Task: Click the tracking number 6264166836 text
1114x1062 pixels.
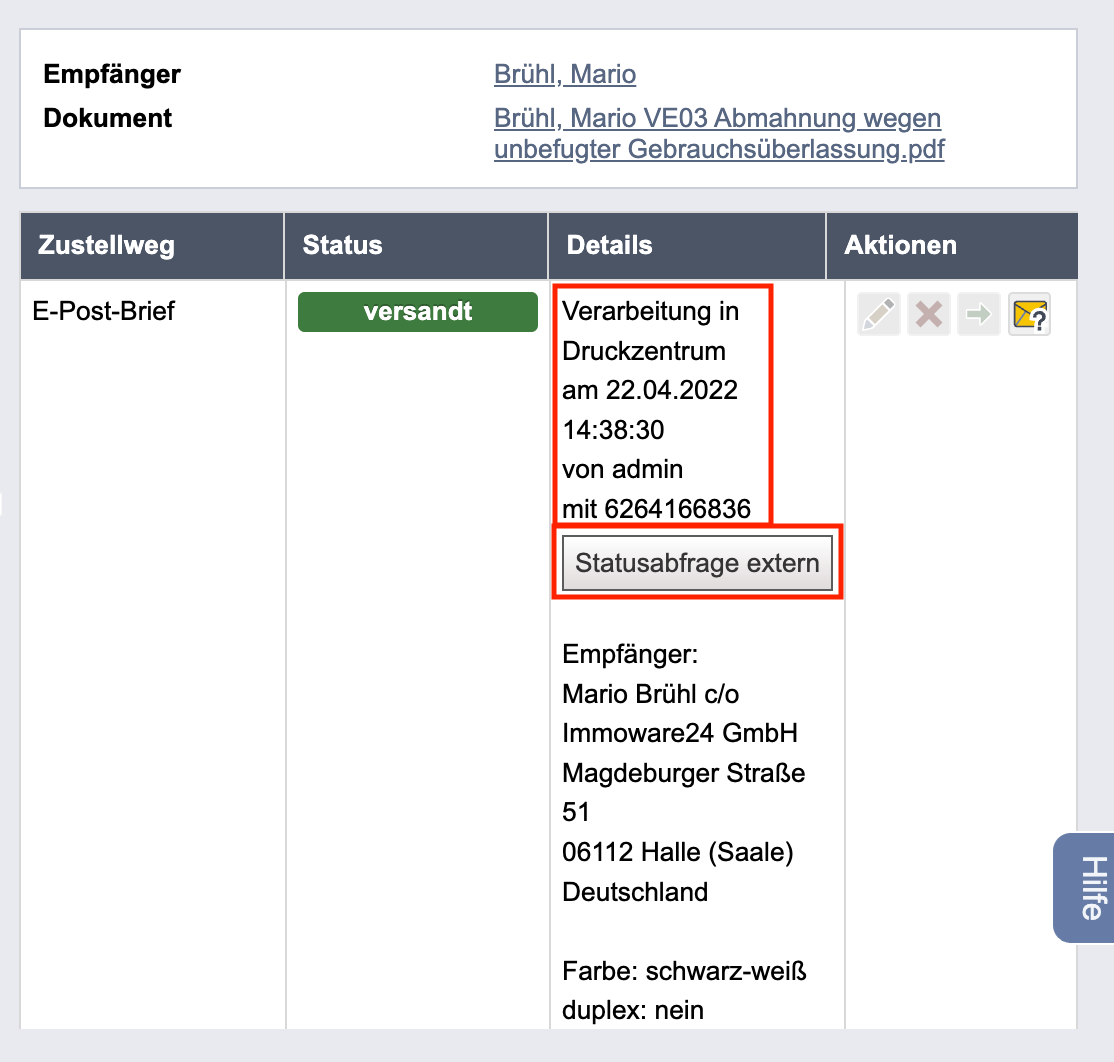Action: click(x=677, y=509)
